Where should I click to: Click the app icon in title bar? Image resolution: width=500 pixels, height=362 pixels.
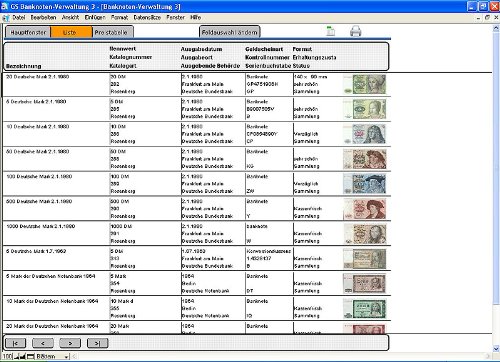[x=5, y=6]
